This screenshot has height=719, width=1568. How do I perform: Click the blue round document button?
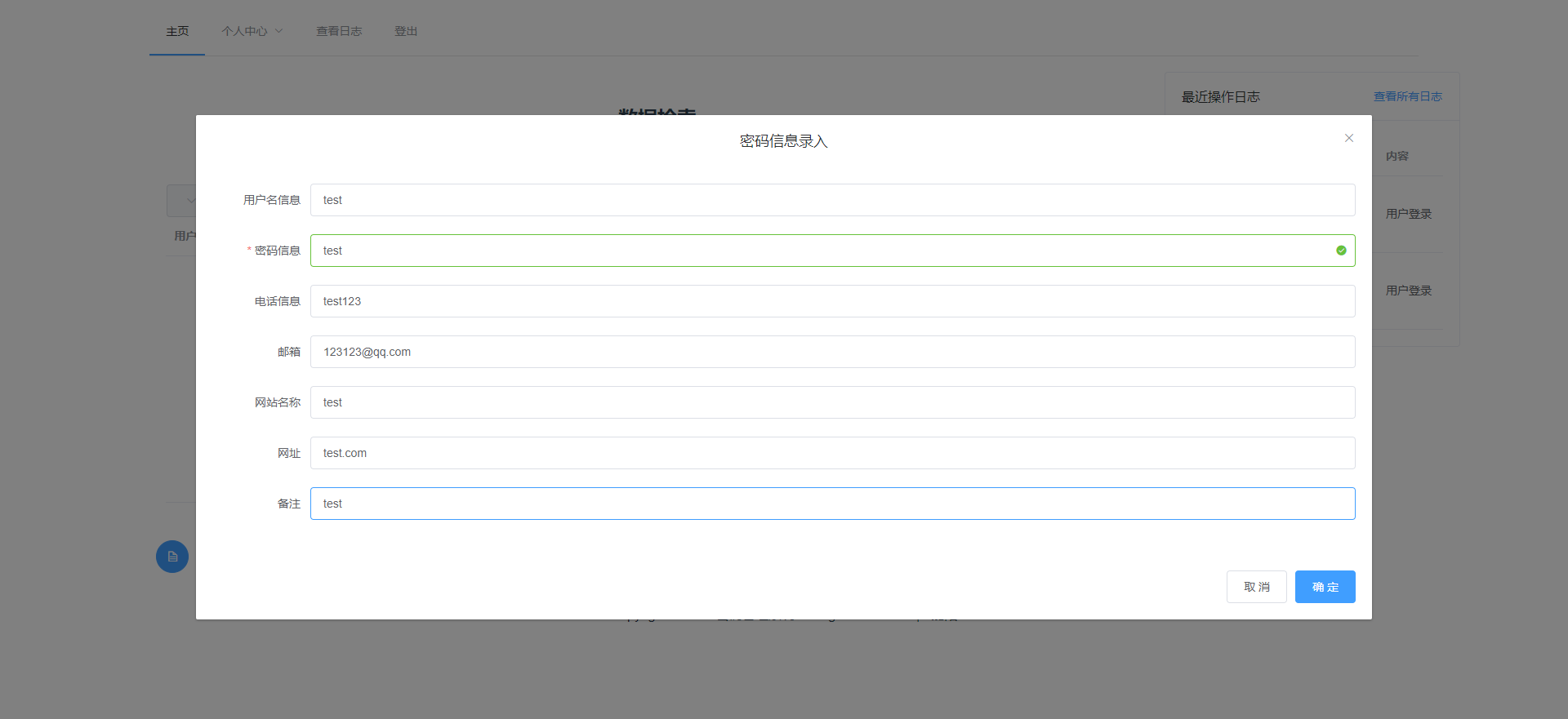pos(172,557)
